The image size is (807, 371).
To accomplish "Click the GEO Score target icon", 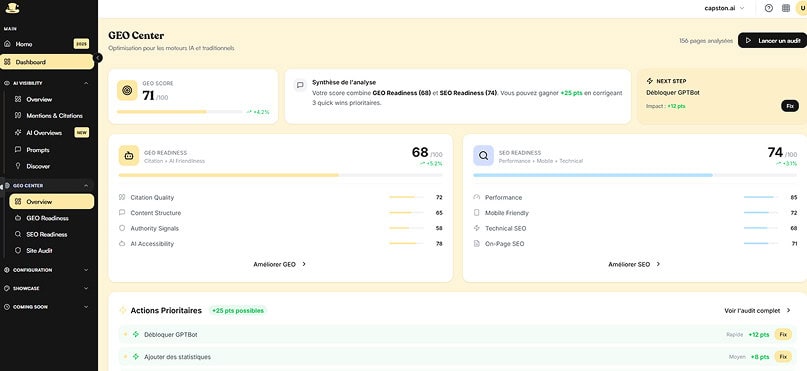I will click(x=127, y=90).
